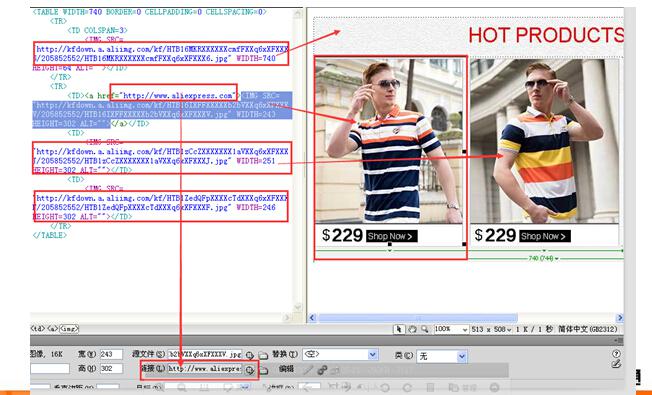The image size is (652, 395).
Task: Open the quick tag editor icon
Action: tap(616, 364)
